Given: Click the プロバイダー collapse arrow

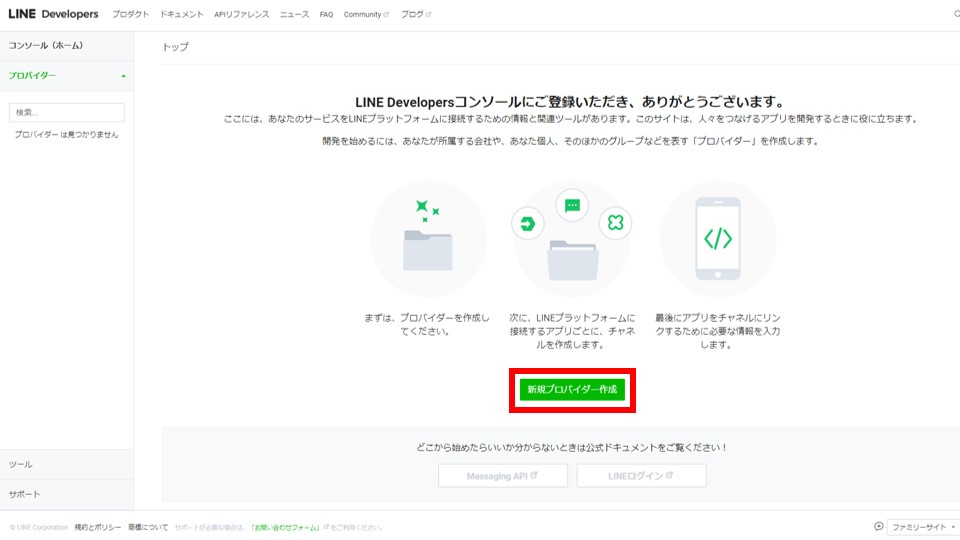Looking at the screenshot, I should [x=123, y=76].
